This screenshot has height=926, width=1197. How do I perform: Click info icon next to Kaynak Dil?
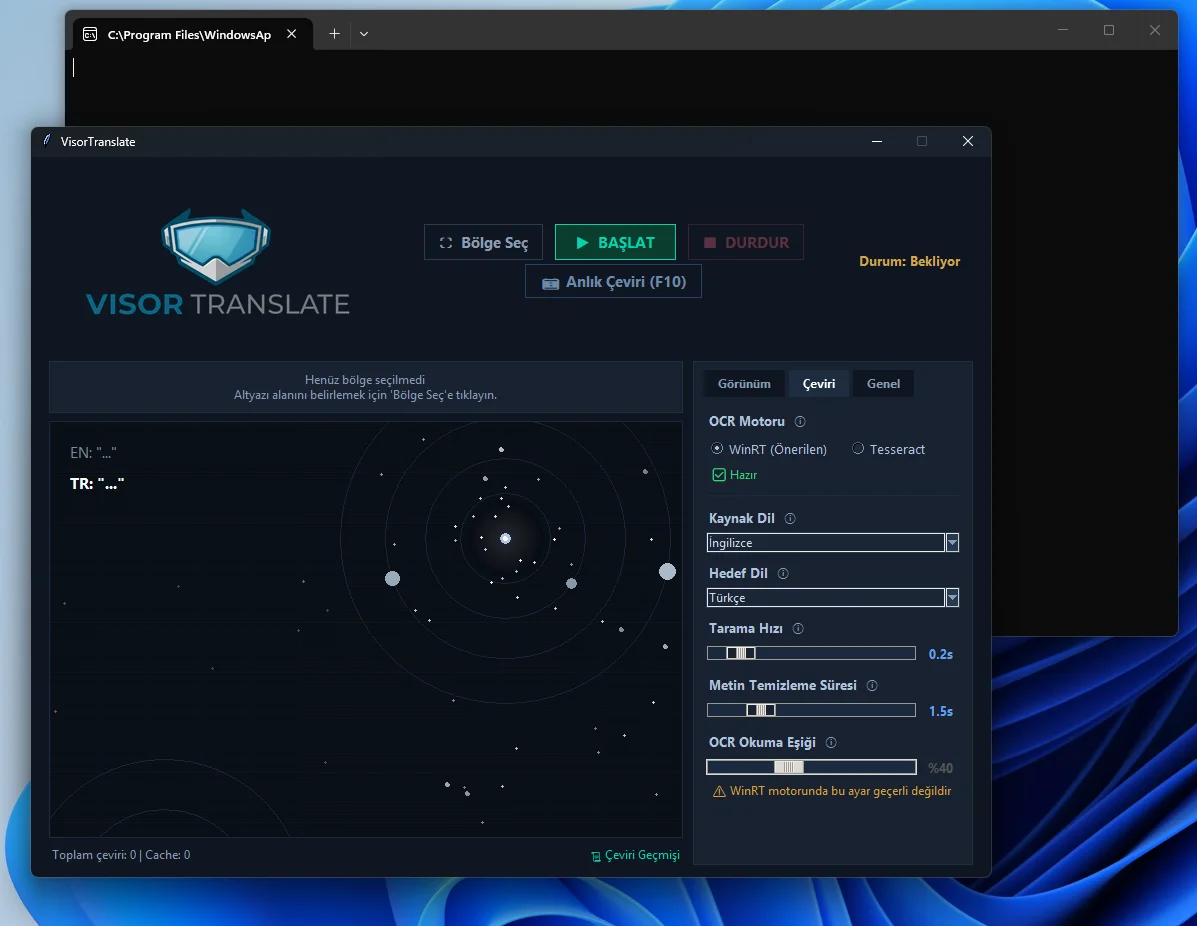point(790,518)
